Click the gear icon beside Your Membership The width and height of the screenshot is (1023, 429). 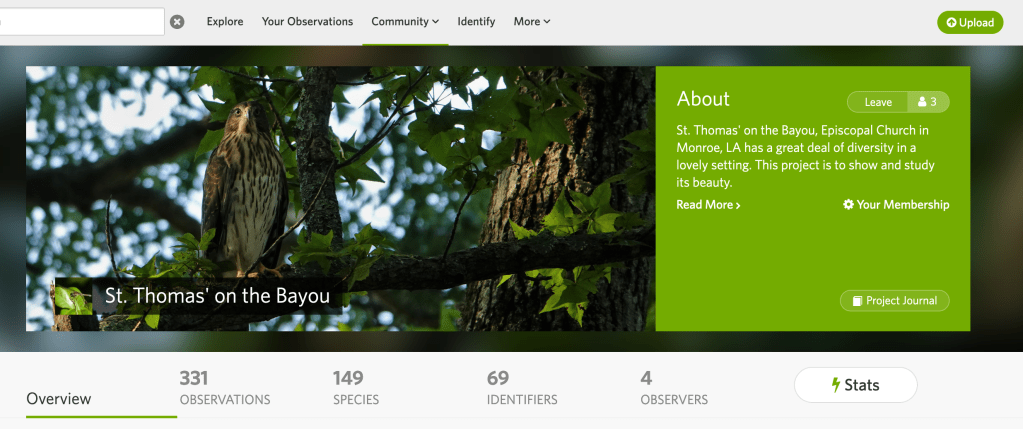pos(848,205)
